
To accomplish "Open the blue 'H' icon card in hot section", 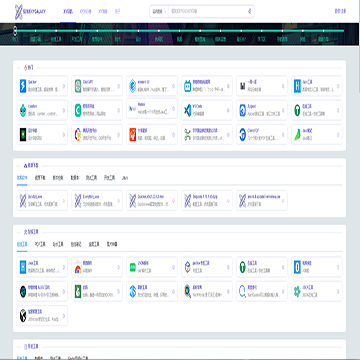I will (317, 86).
